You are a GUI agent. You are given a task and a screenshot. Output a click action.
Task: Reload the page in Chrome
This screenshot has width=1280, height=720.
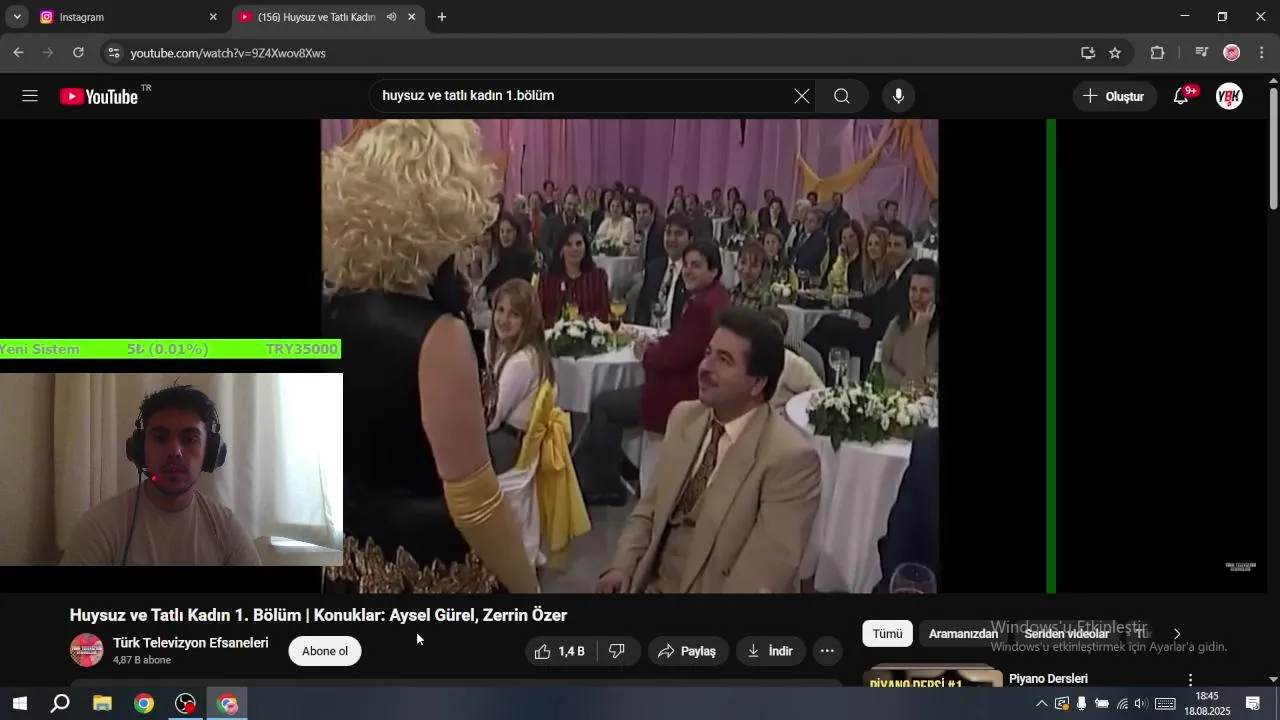(78, 53)
